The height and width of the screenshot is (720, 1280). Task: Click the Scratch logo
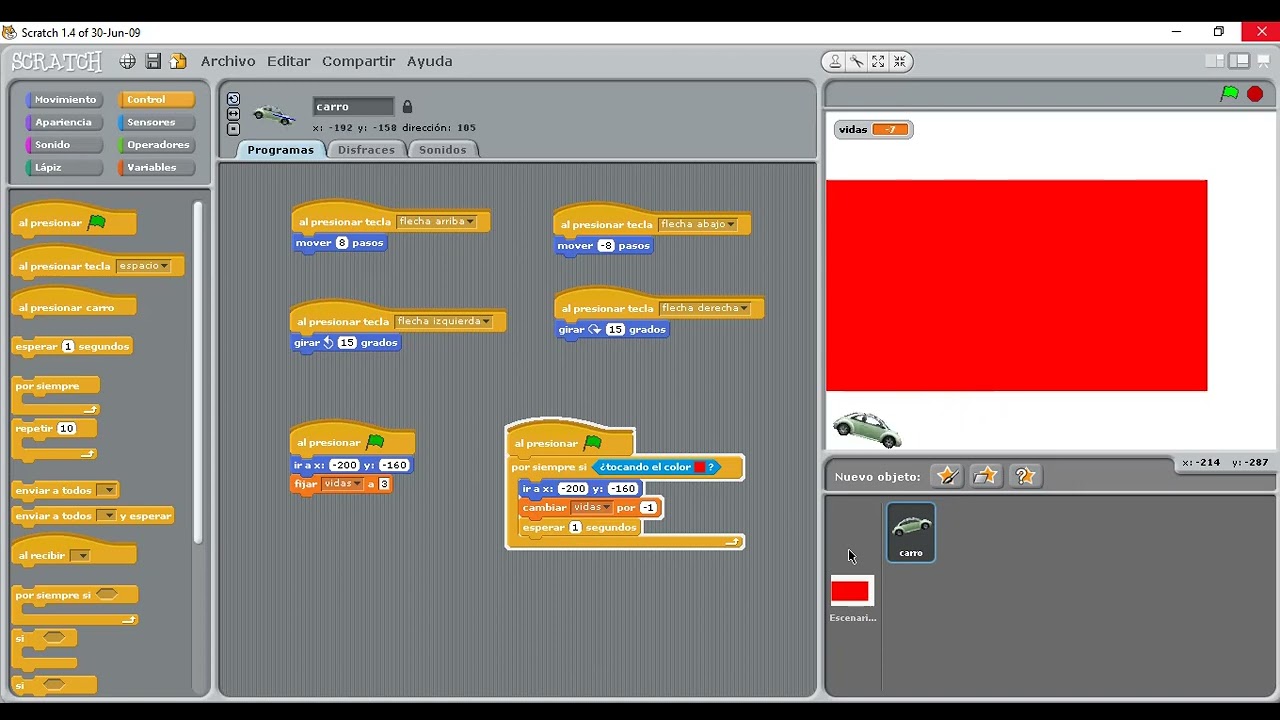click(x=57, y=62)
